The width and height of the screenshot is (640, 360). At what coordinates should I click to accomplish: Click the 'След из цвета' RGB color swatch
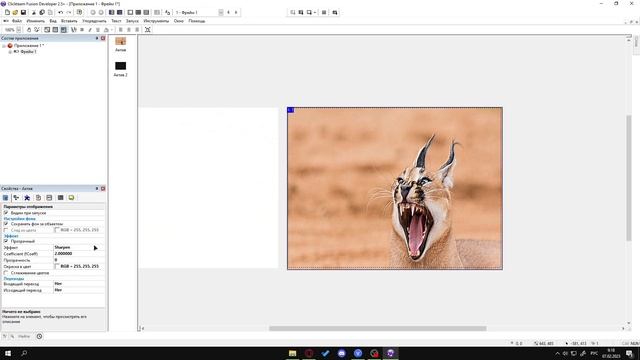pos(57,230)
